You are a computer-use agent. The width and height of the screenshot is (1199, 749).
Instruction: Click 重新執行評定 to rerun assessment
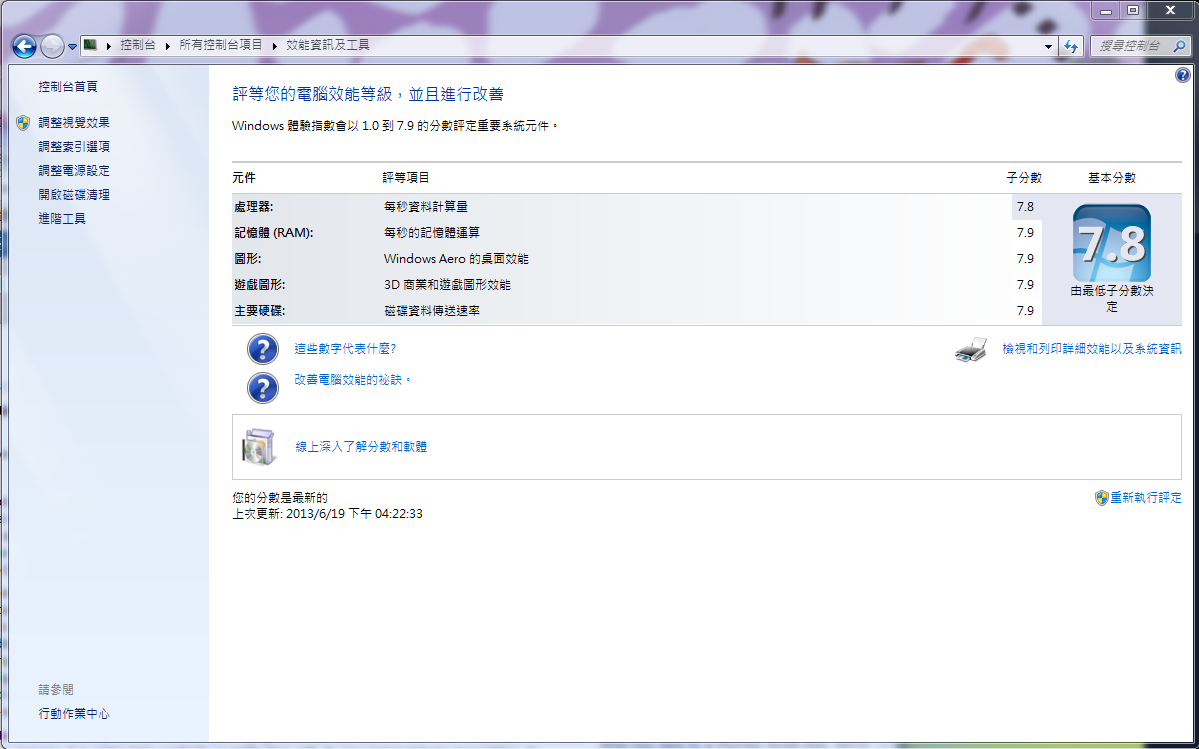[x=1145, y=498]
